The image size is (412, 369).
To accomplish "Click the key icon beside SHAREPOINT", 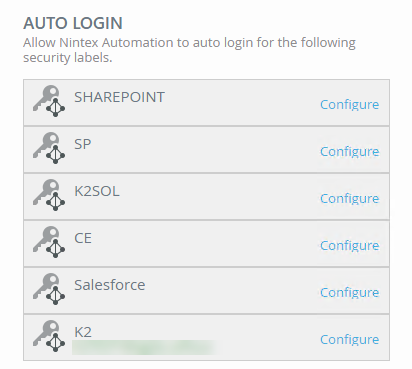I will 49,101.
